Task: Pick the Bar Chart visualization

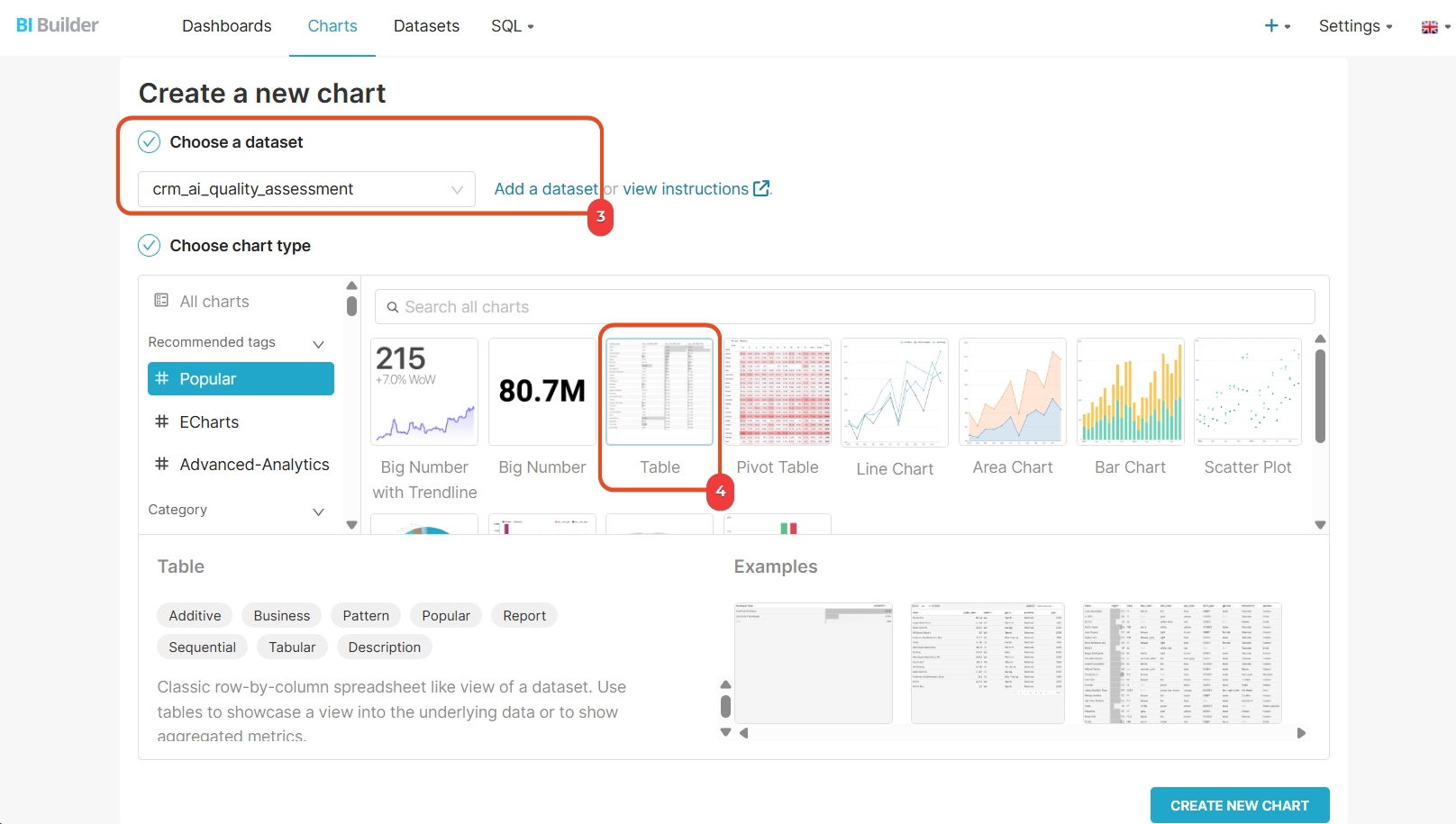Action: [1130, 393]
